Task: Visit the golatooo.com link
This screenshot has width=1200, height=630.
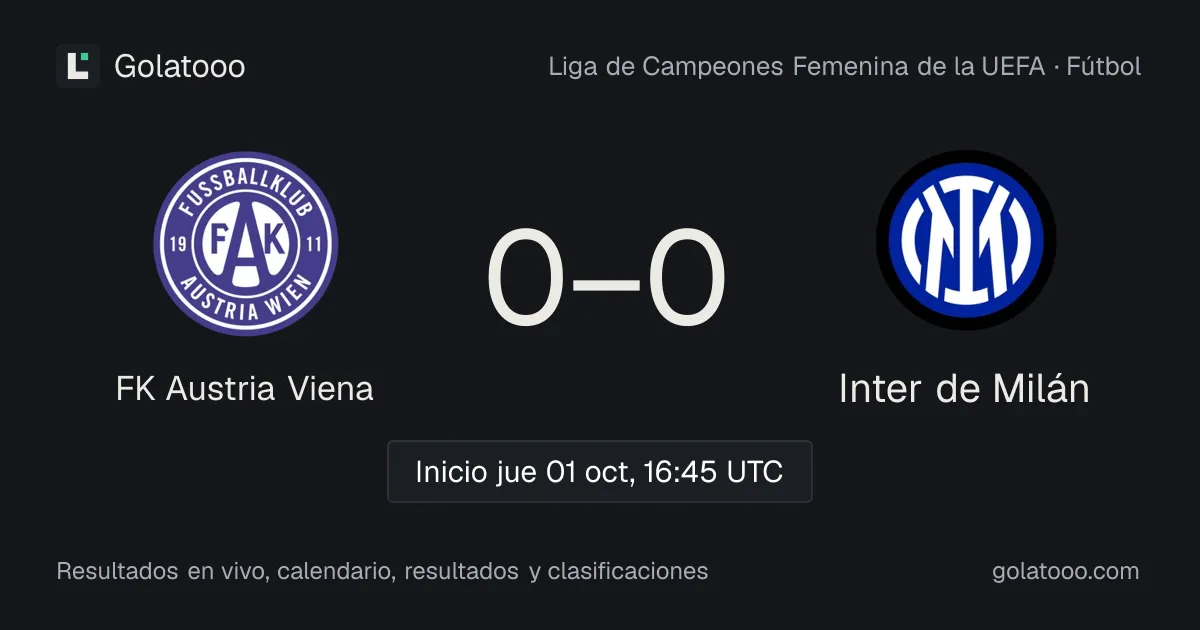Action: [x=1066, y=572]
